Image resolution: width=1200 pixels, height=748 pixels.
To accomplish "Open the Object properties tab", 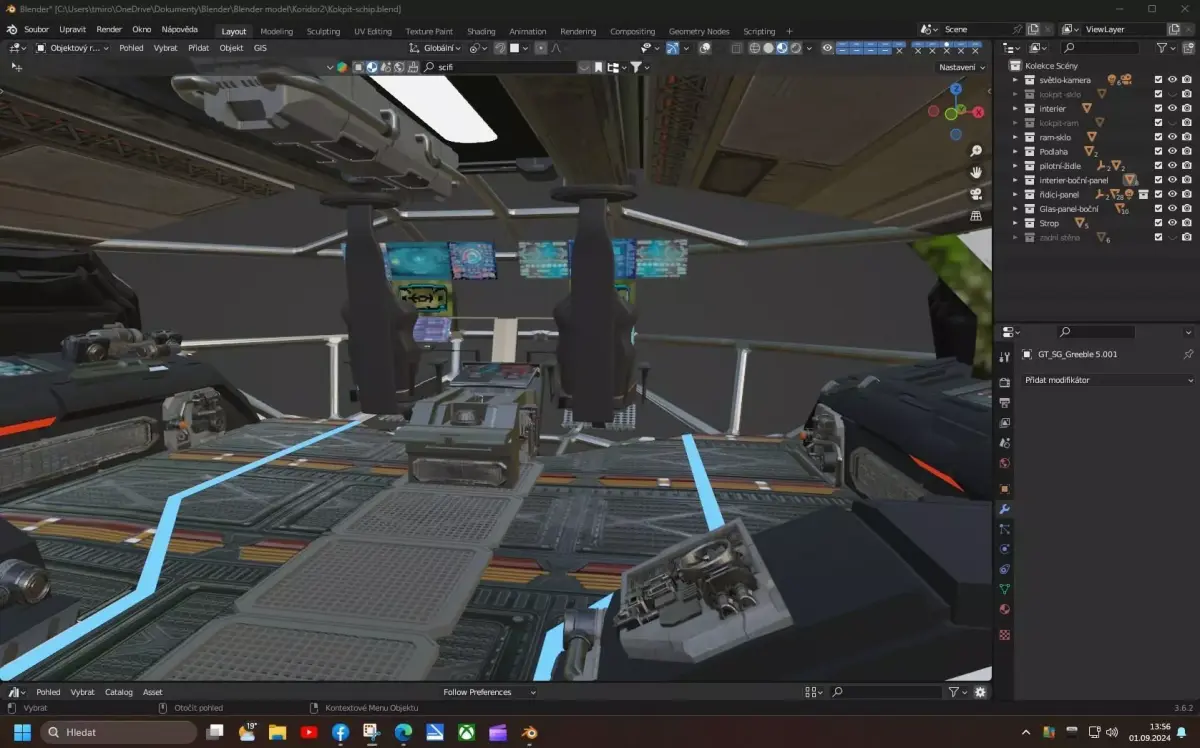I will pos(1005,489).
